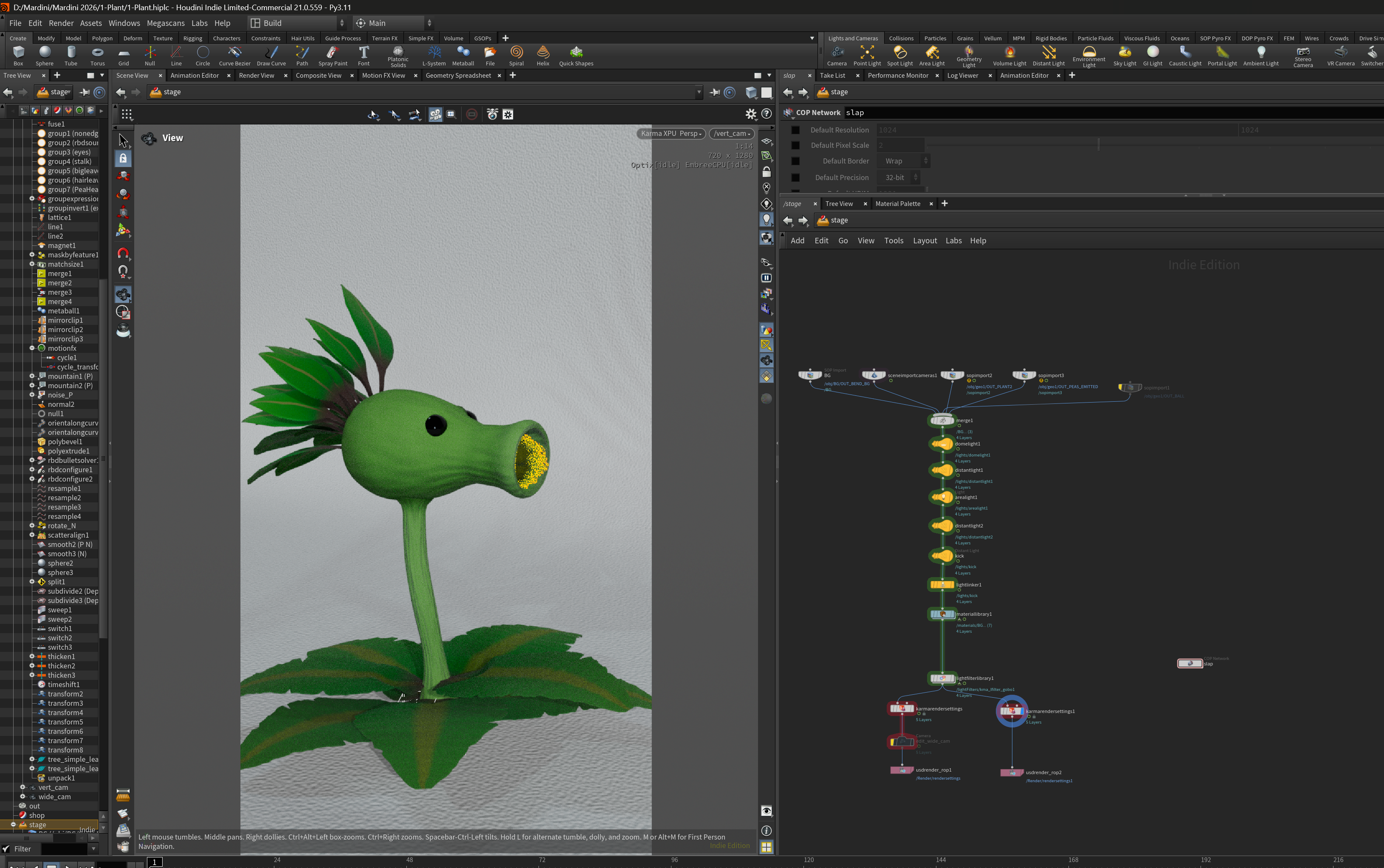Viewport: 1384px width, 868px height.
Task: Select the Helix shelf tool
Action: click(x=542, y=56)
